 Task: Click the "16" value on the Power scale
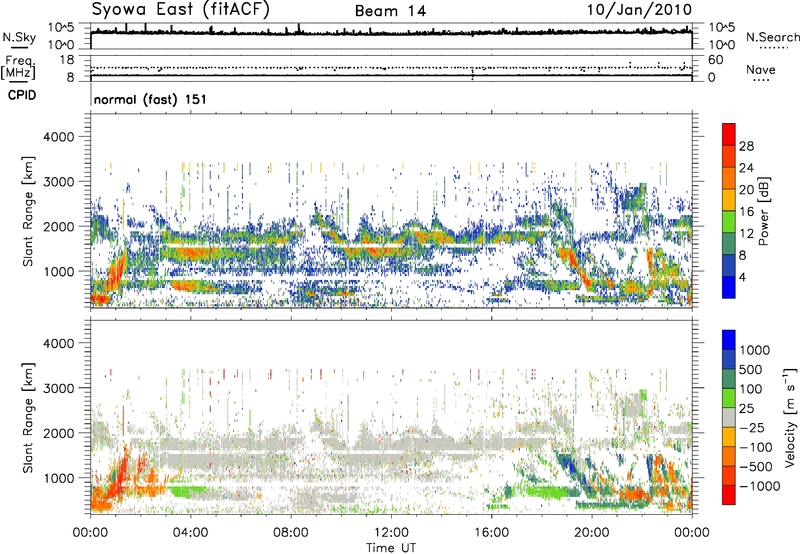point(746,212)
